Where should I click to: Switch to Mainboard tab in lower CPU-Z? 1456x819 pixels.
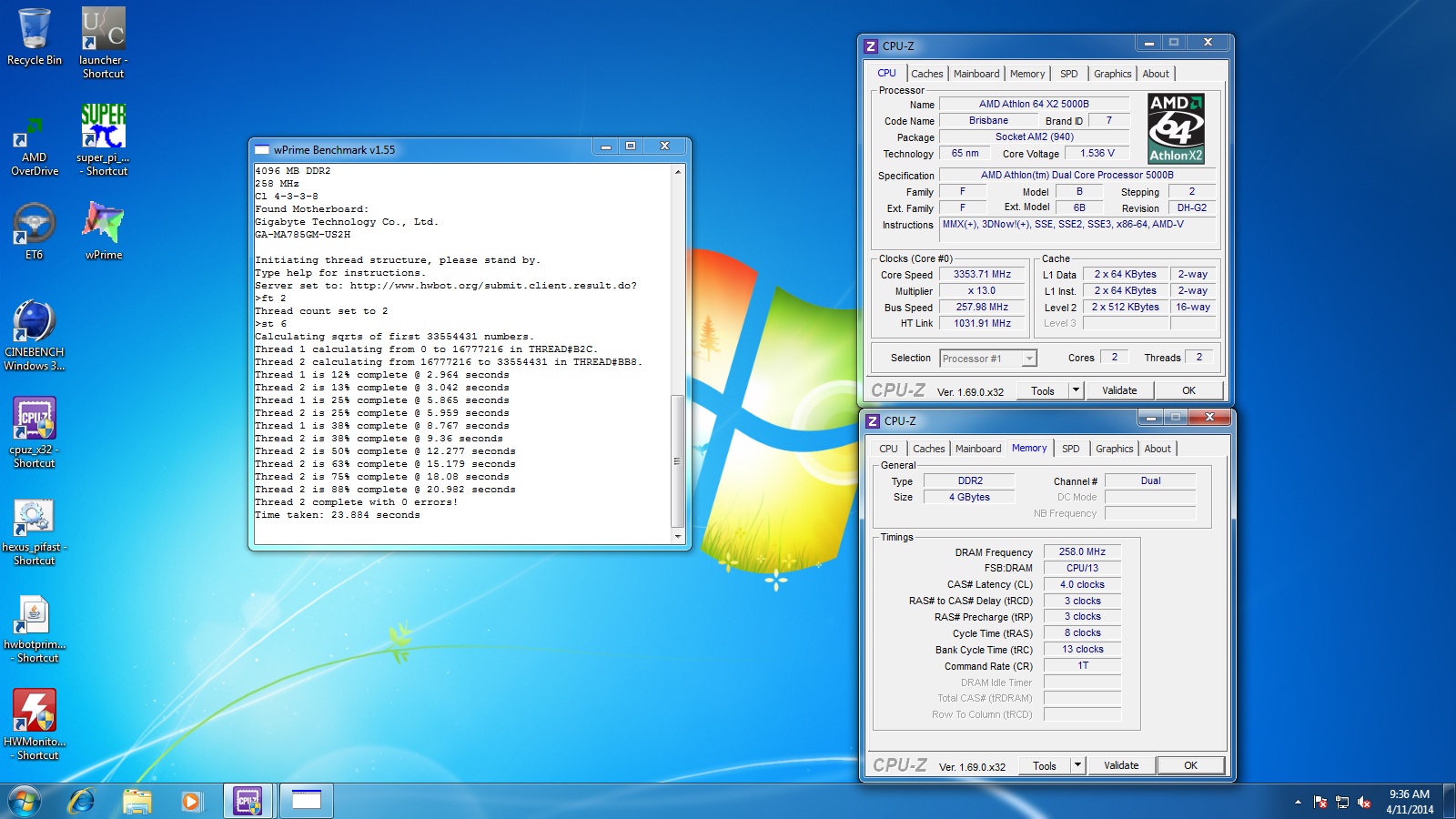pos(978,449)
